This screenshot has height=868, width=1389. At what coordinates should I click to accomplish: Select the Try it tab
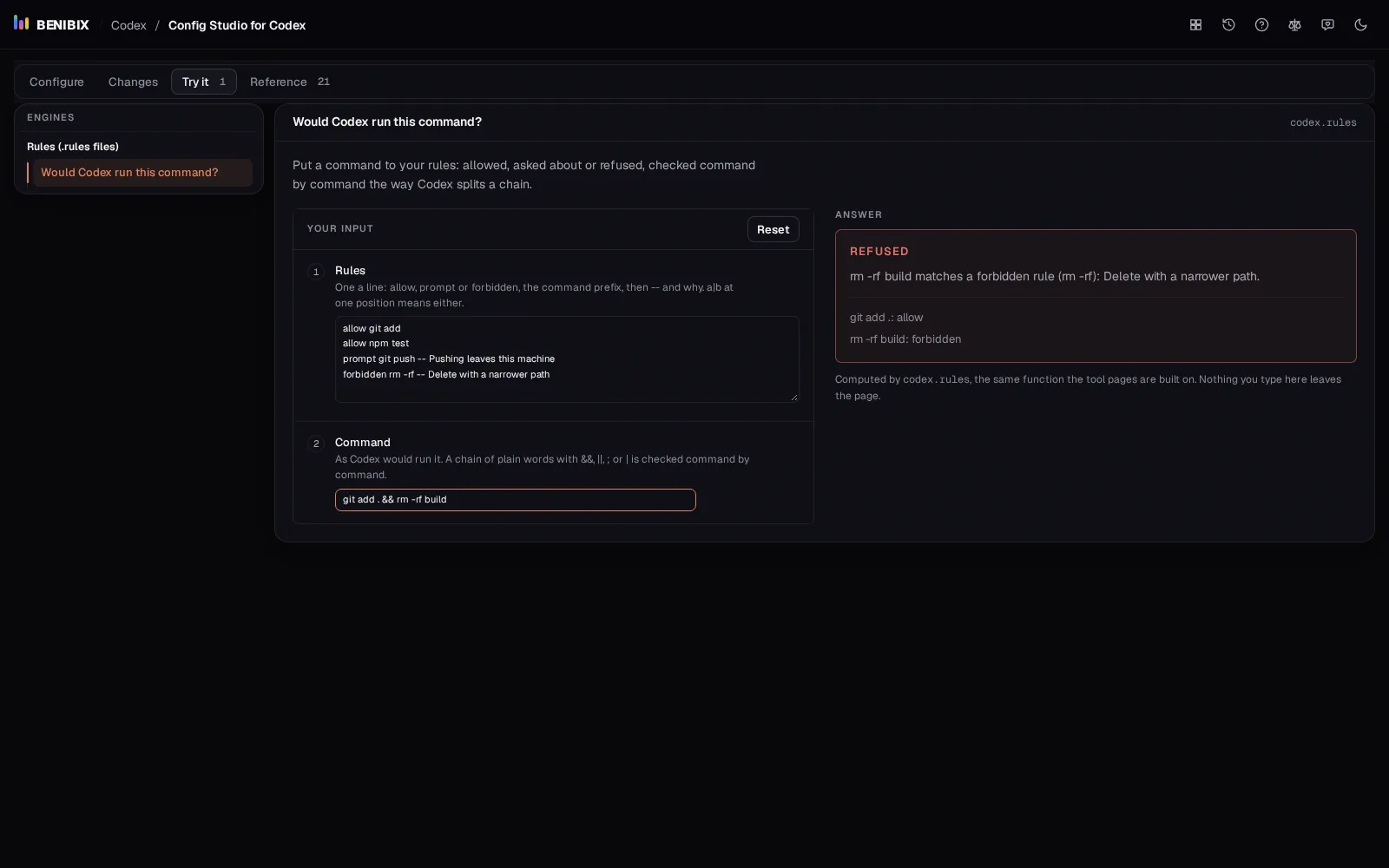click(204, 82)
